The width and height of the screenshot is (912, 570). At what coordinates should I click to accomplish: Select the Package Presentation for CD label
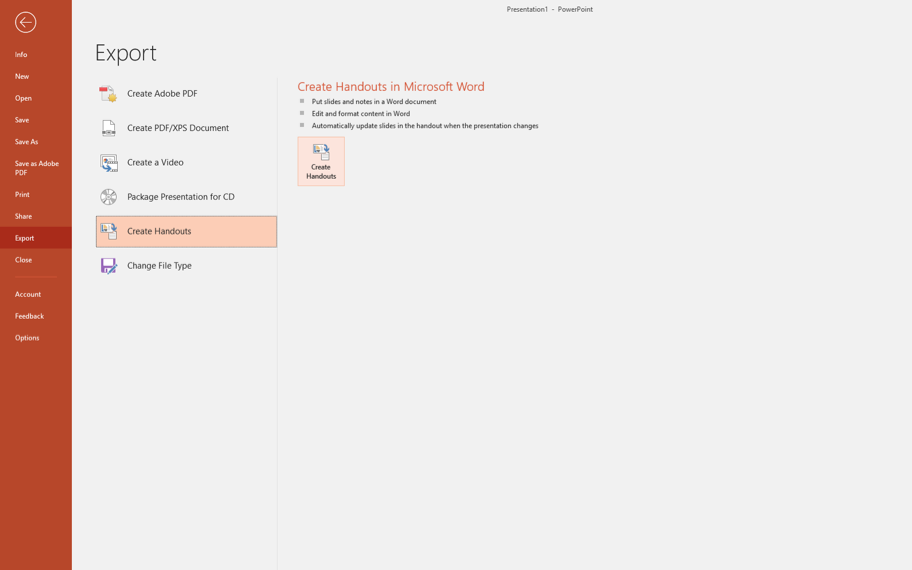(181, 197)
